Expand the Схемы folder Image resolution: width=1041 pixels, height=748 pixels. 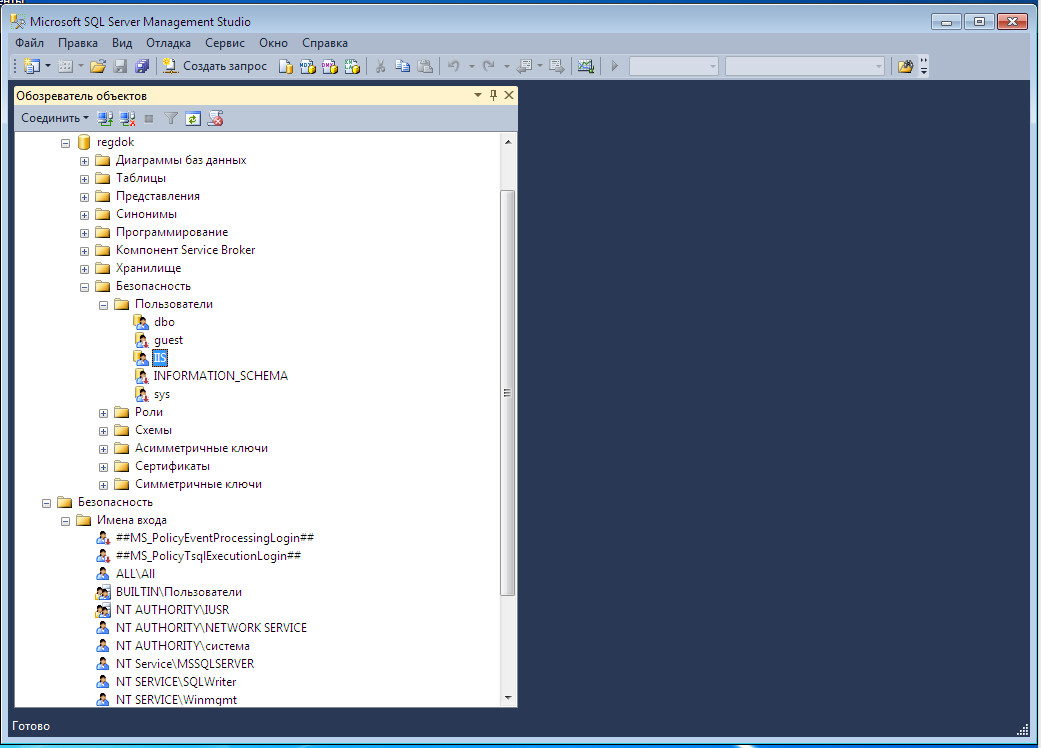click(104, 431)
